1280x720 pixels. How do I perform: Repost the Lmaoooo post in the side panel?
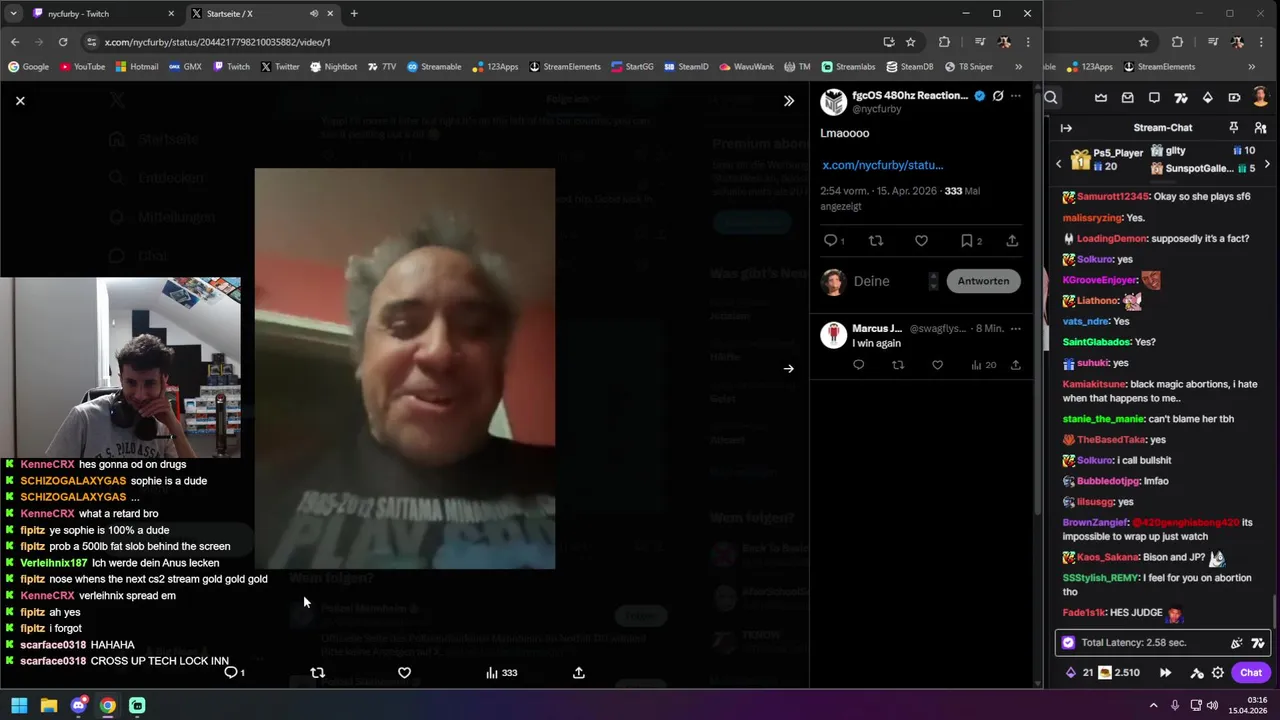click(876, 241)
